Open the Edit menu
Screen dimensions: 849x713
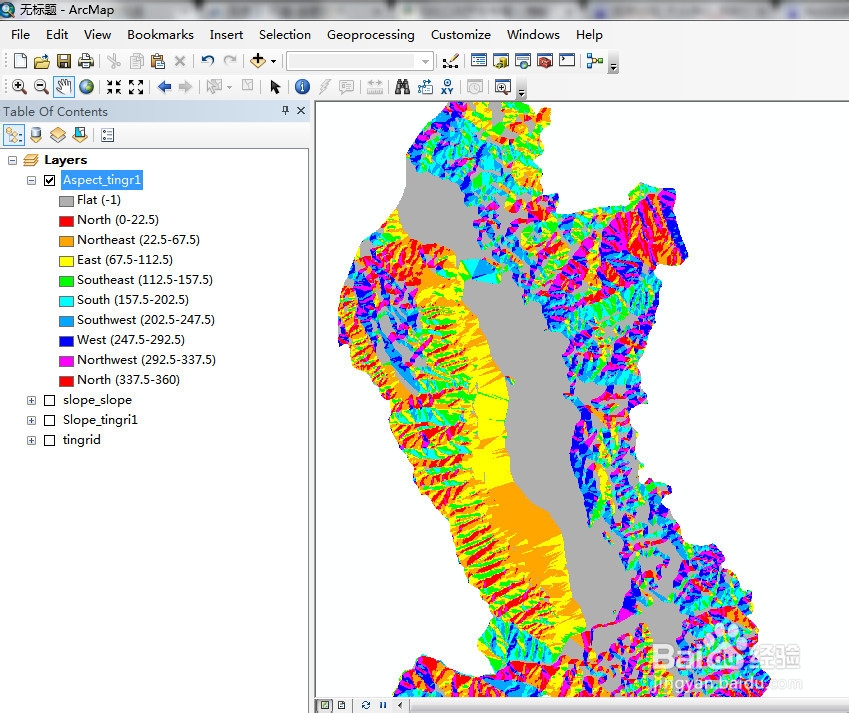[57, 35]
